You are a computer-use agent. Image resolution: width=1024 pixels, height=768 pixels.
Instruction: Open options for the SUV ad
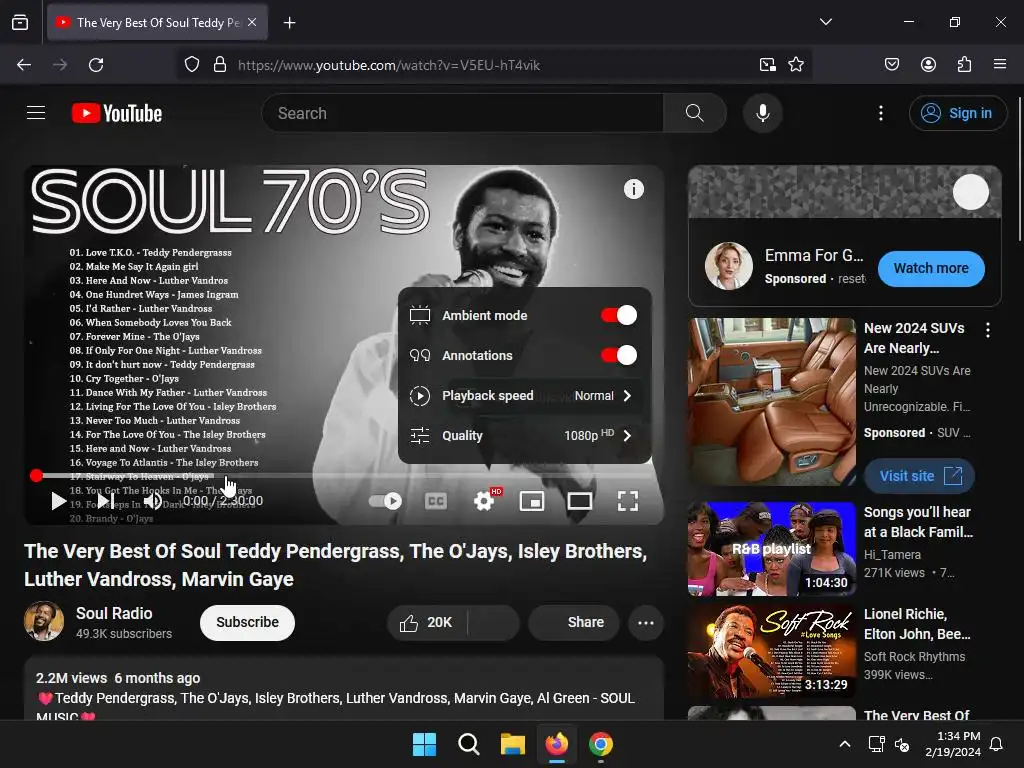tap(987, 330)
